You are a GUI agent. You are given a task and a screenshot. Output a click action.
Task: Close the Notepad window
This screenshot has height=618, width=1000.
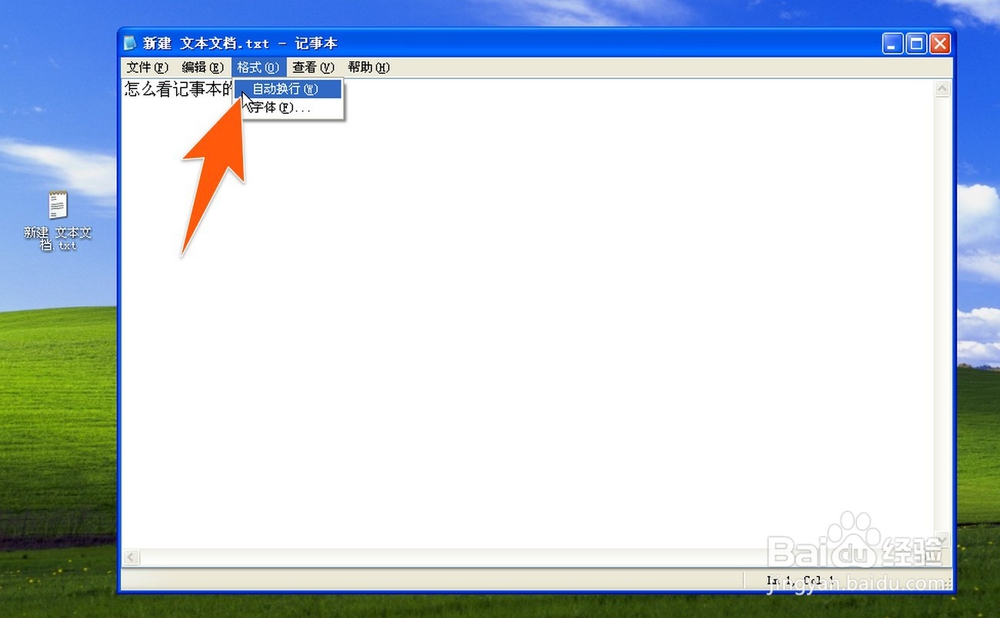(940, 43)
